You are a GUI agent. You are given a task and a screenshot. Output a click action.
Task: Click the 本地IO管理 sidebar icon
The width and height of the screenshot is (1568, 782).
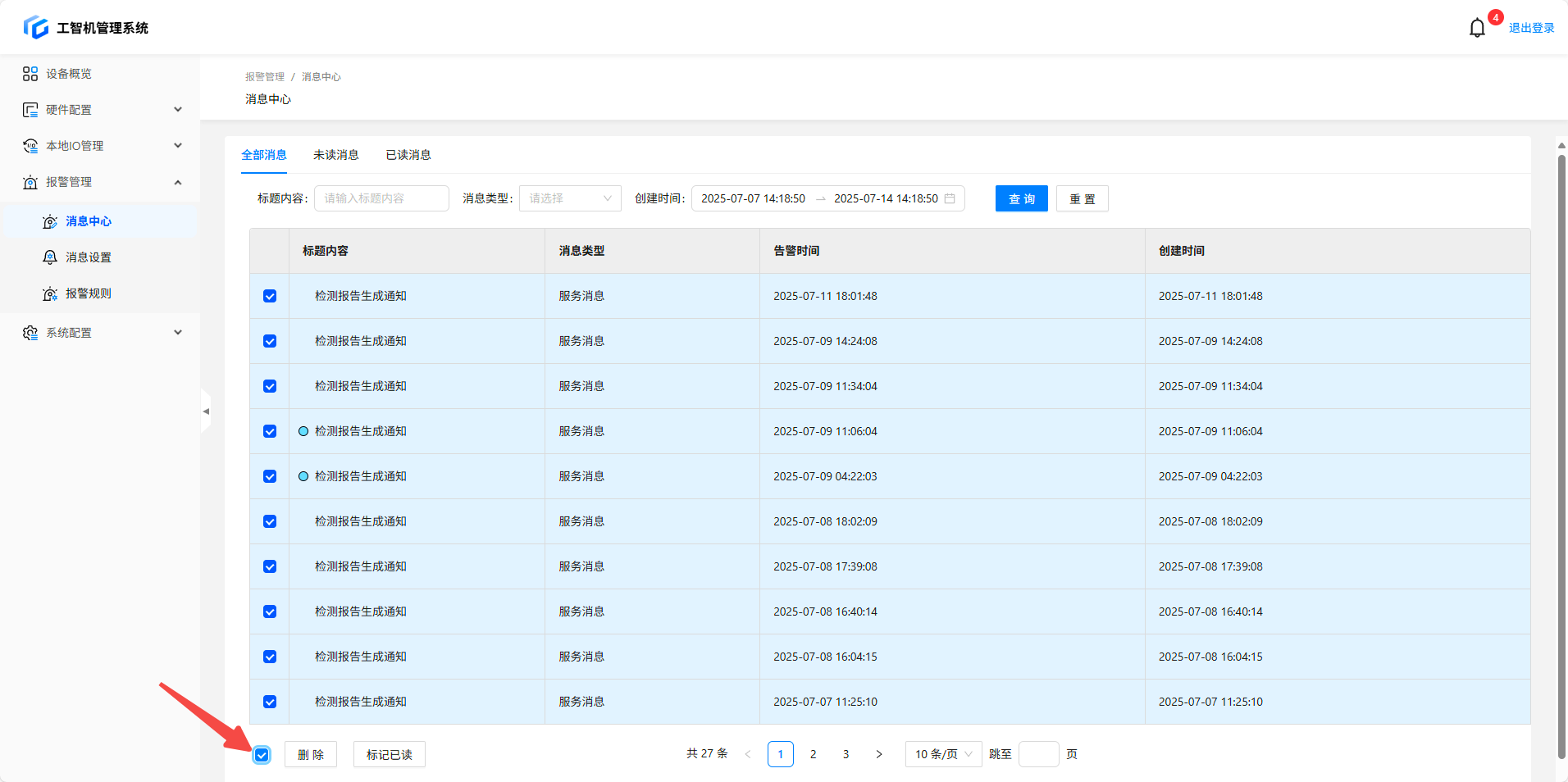[30, 146]
